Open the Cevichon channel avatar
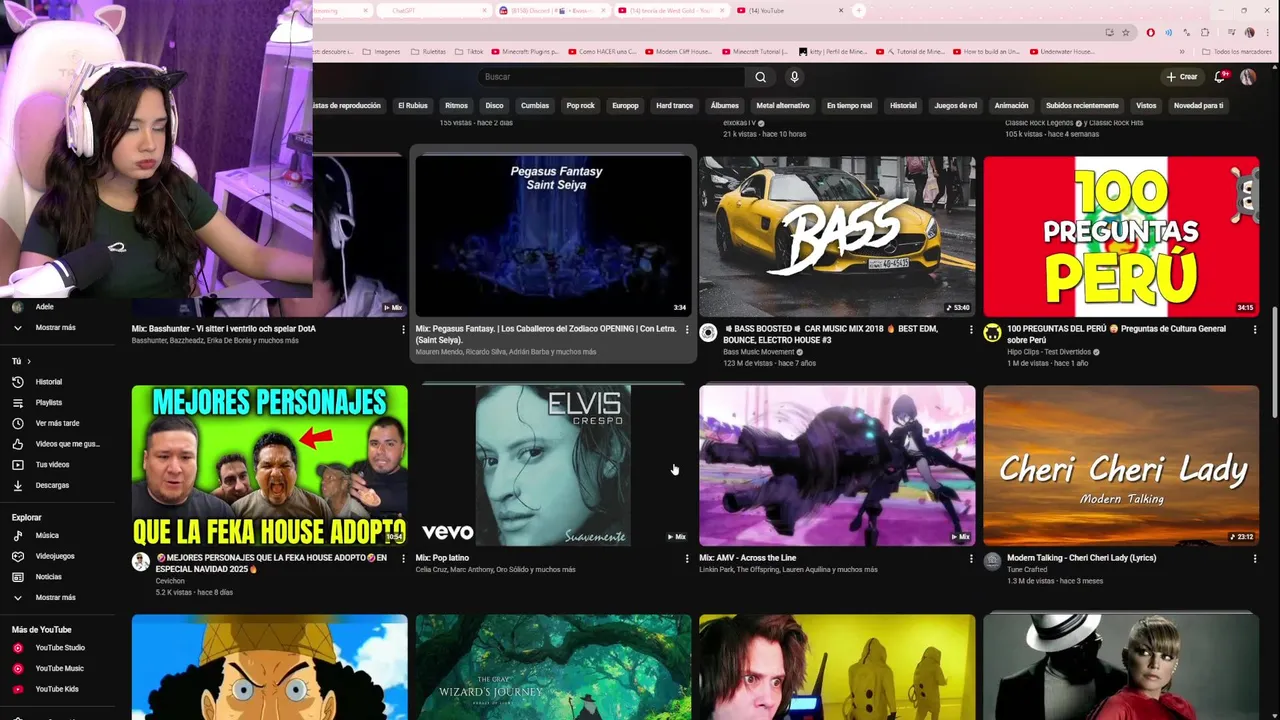This screenshot has height=720, width=1280. 141,562
